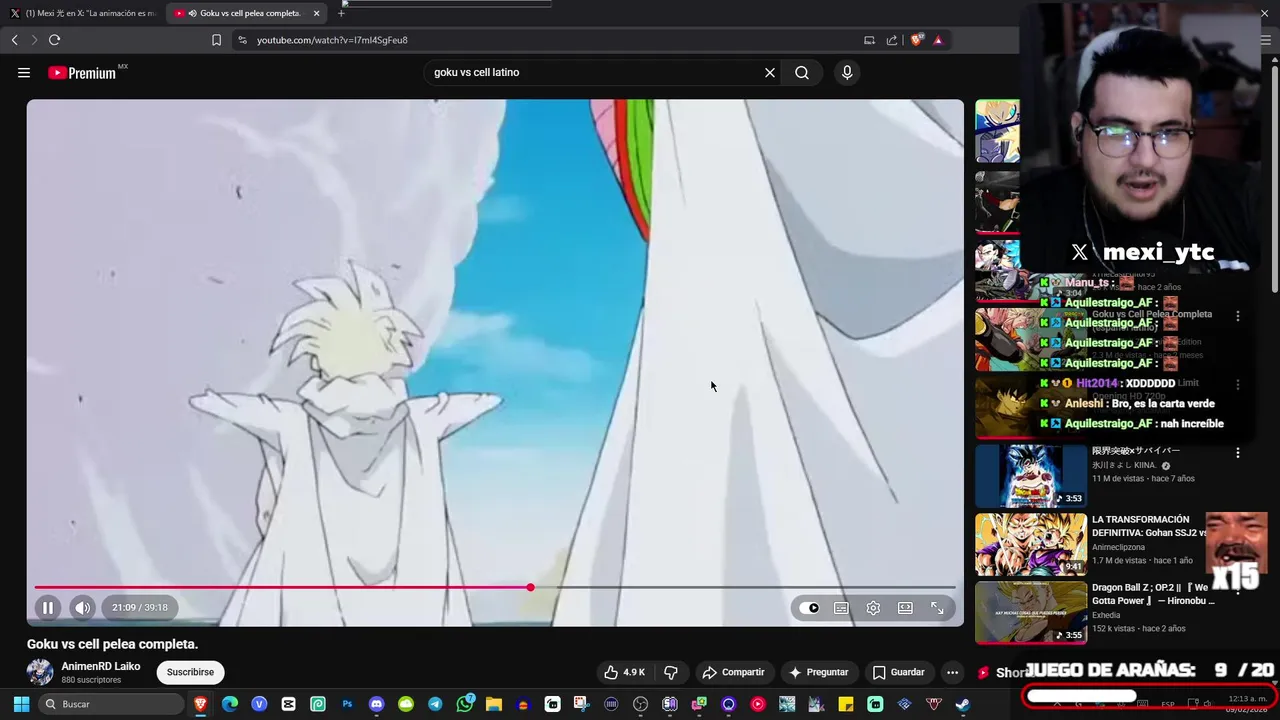The height and width of the screenshot is (720, 1280).
Task: Click the video title Goku vs cell pelea completa
Action: [112, 644]
